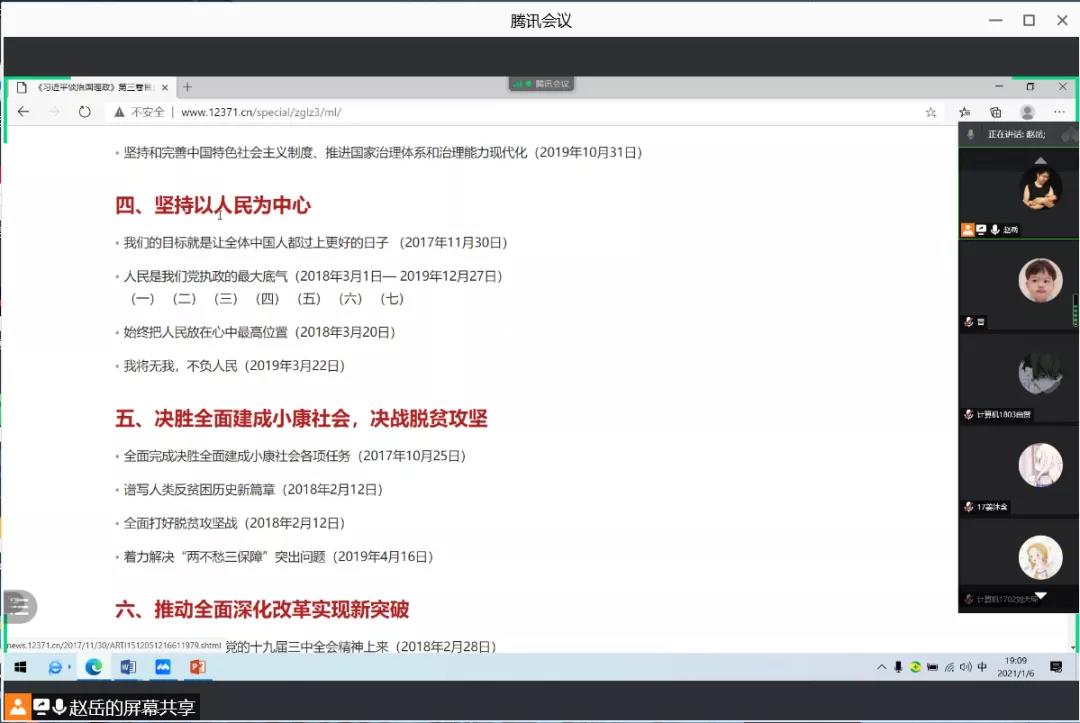Open PowerPoint from the Windows taskbar

[x=197, y=667]
